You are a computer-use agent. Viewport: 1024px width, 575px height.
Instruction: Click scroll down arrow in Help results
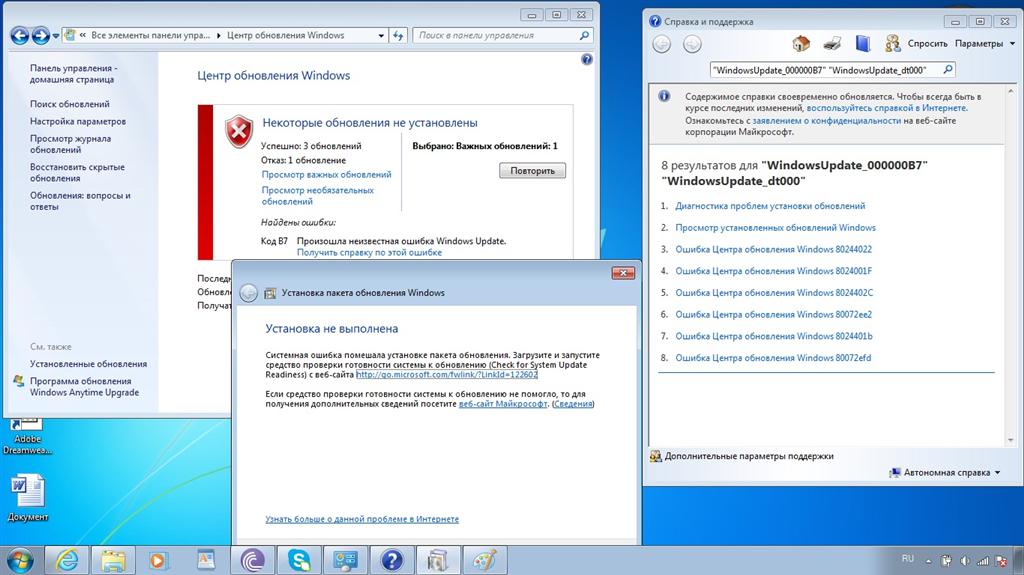tap(1011, 440)
